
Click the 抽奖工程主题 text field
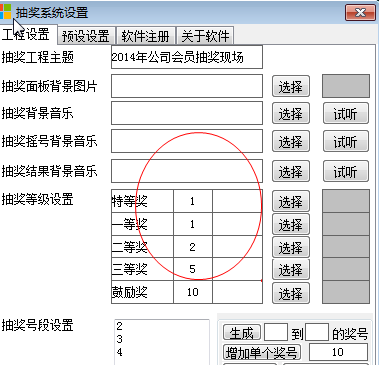(x=187, y=57)
